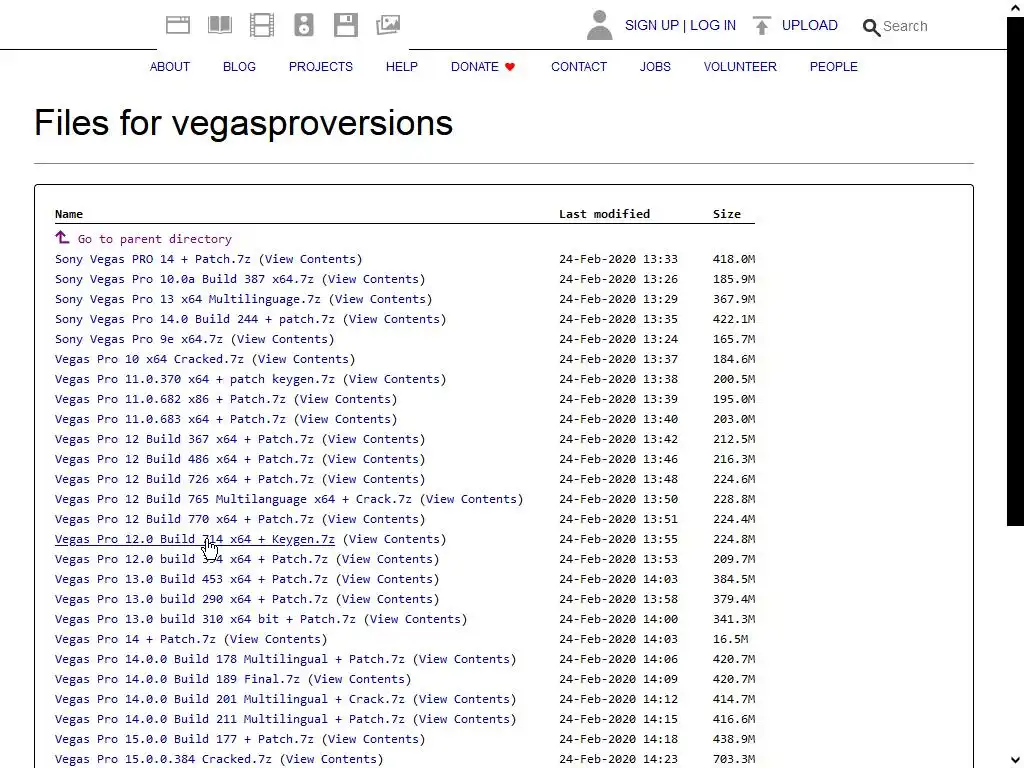Download Vegas Pro 13.0 Build 453 x64 + Patch.7z
This screenshot has height=768, width=1024.
coord(191,579)
